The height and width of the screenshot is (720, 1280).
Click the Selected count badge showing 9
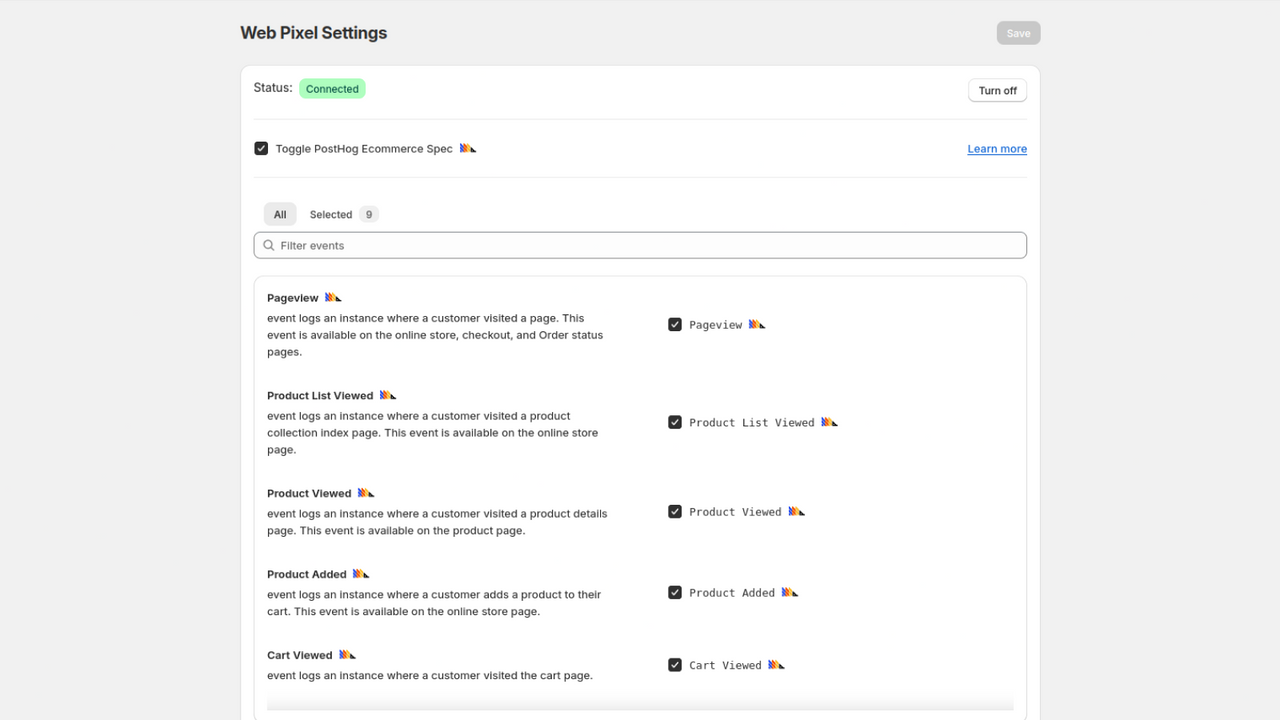pyautogui.click(x=369, y=214)
